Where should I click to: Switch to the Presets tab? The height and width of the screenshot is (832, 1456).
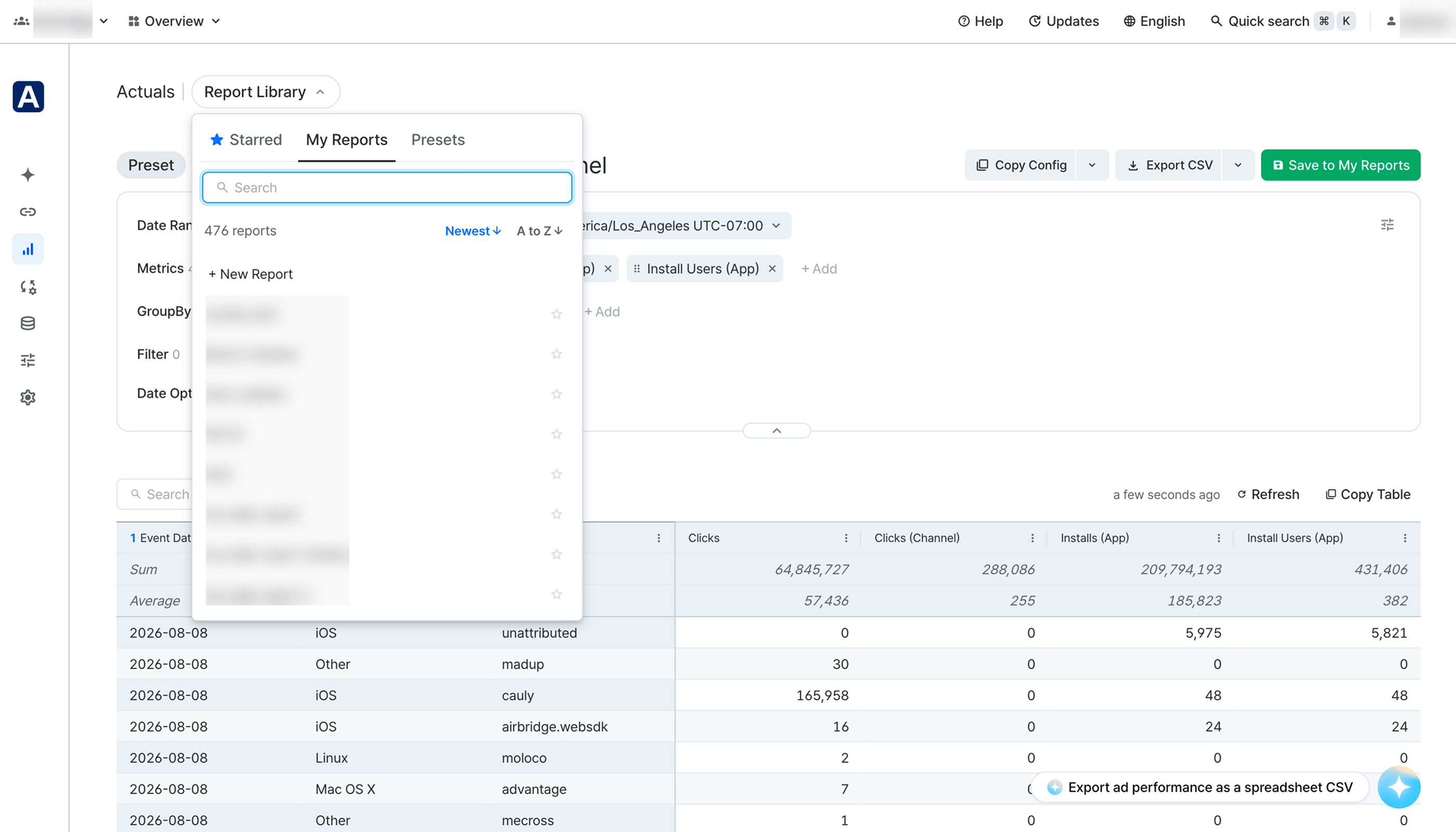click(438, 140)
